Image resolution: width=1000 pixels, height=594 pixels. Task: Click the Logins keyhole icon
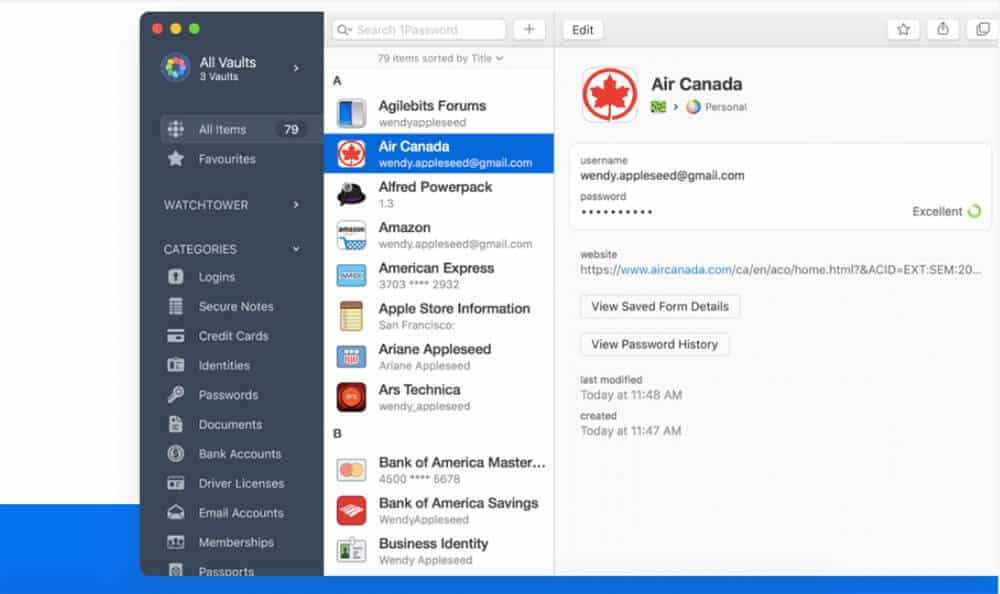175,276
